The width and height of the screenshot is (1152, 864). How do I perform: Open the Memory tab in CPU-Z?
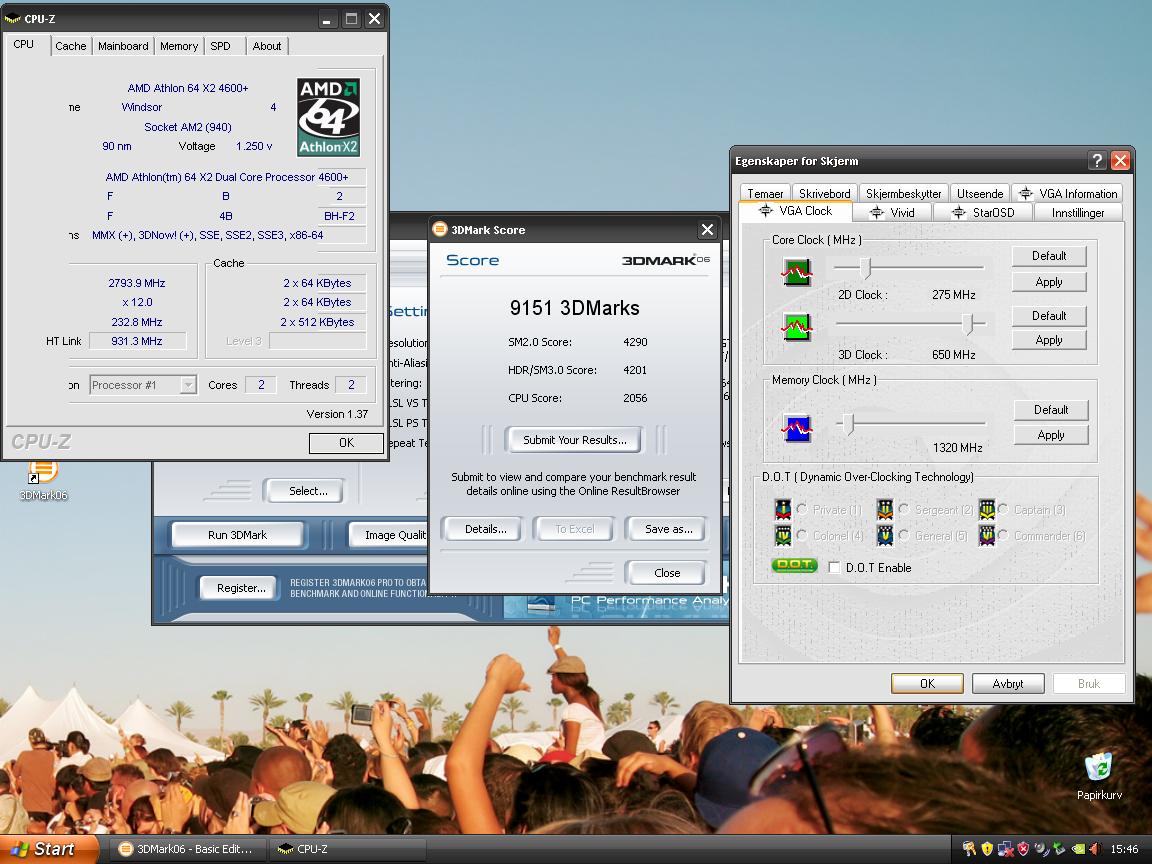point(179,46)
